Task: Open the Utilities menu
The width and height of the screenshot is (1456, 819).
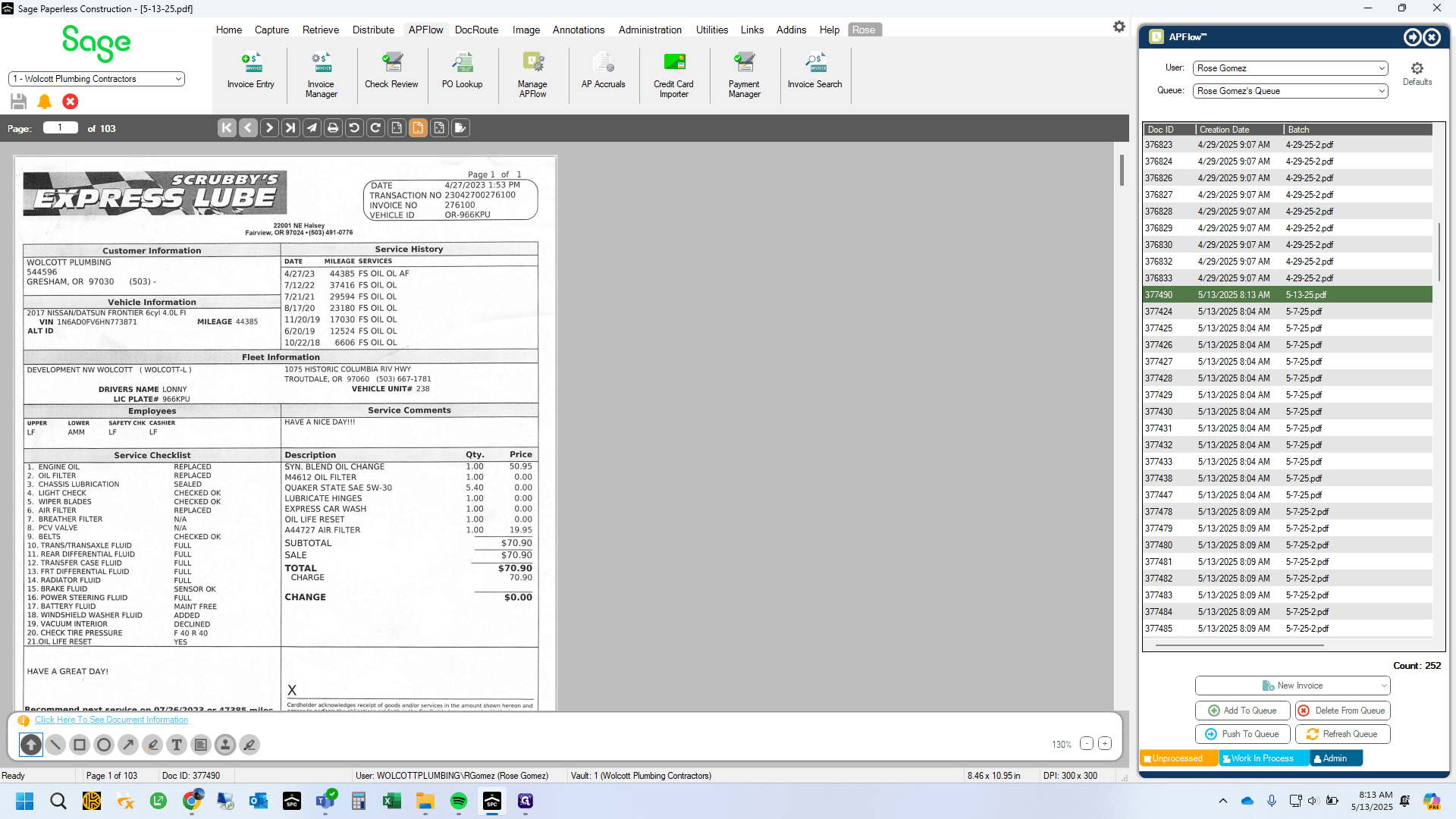Action: (x=712, y=30)
